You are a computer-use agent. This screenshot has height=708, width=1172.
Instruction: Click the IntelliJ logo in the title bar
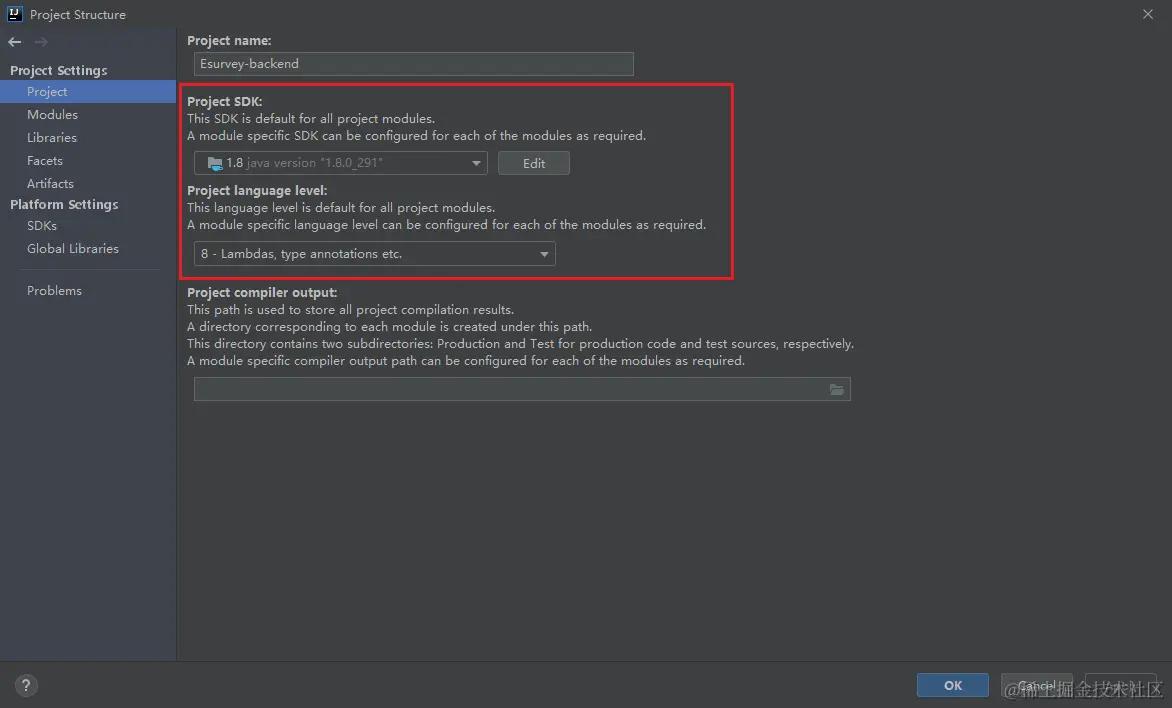(14, 13)
